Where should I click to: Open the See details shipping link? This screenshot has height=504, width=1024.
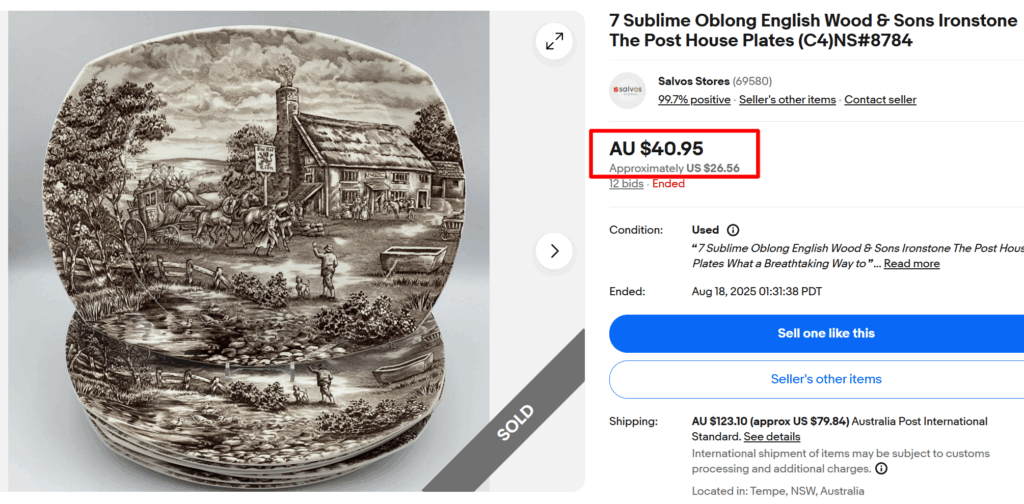772,437
